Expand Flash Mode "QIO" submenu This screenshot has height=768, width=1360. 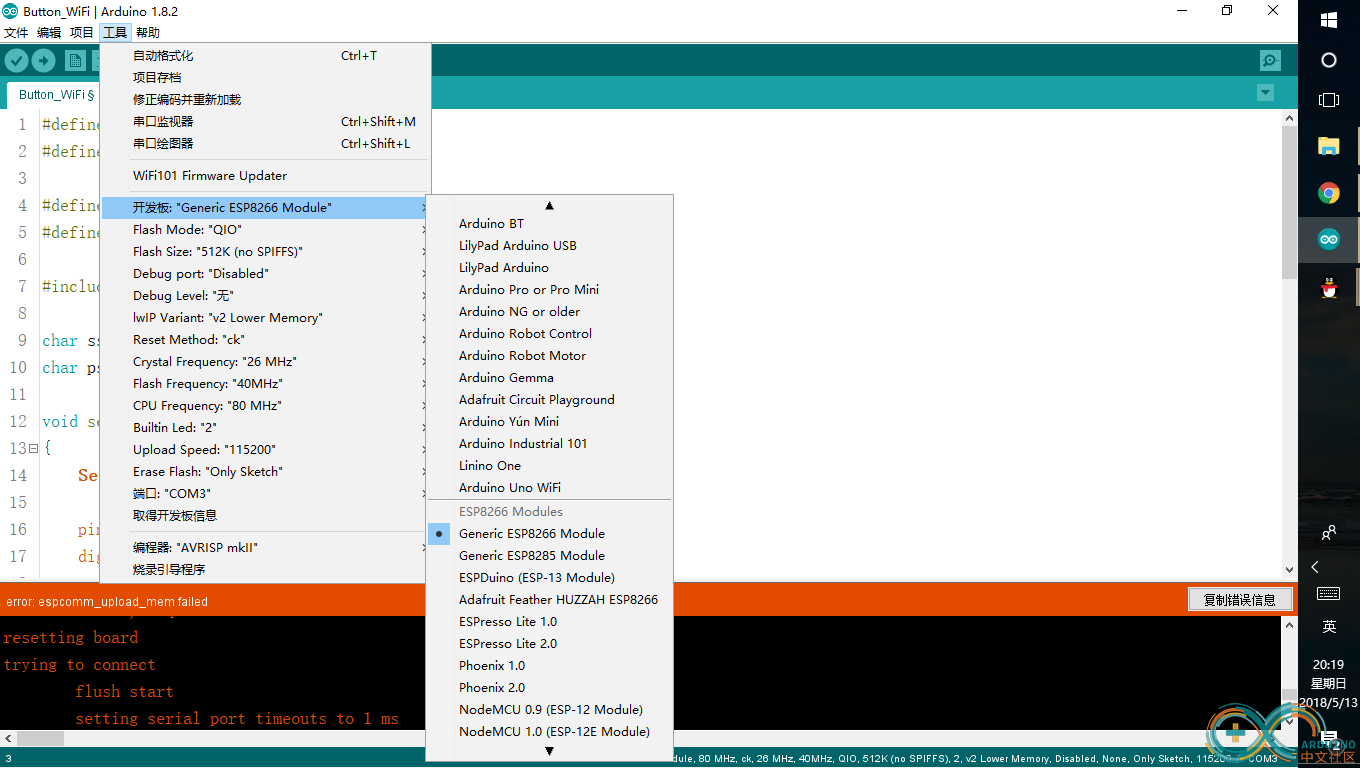[266, 230]
